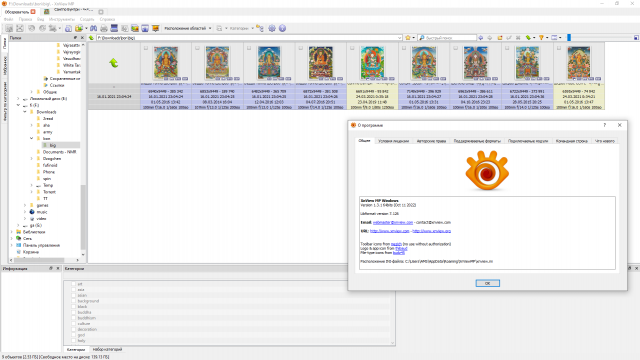Expand the Панель управления node
This screenshot has height=360, width=640.
coord(11,245)
